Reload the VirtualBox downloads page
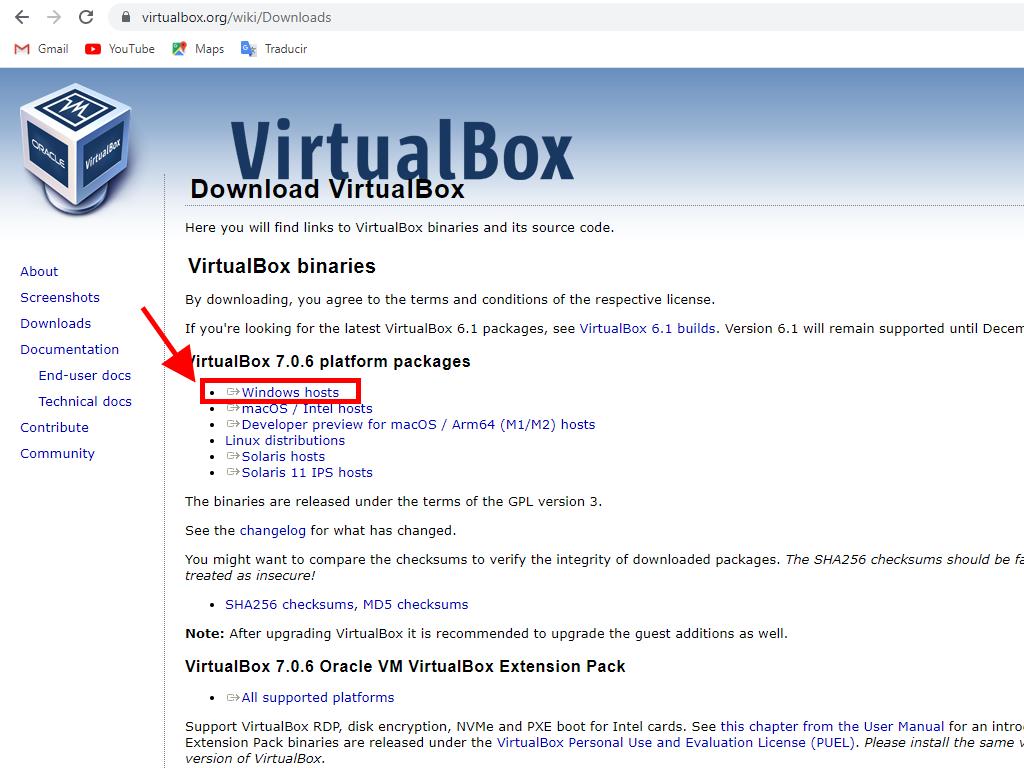Image resolution: width=1024 pixels, height=768 pixels. (86, 17)
